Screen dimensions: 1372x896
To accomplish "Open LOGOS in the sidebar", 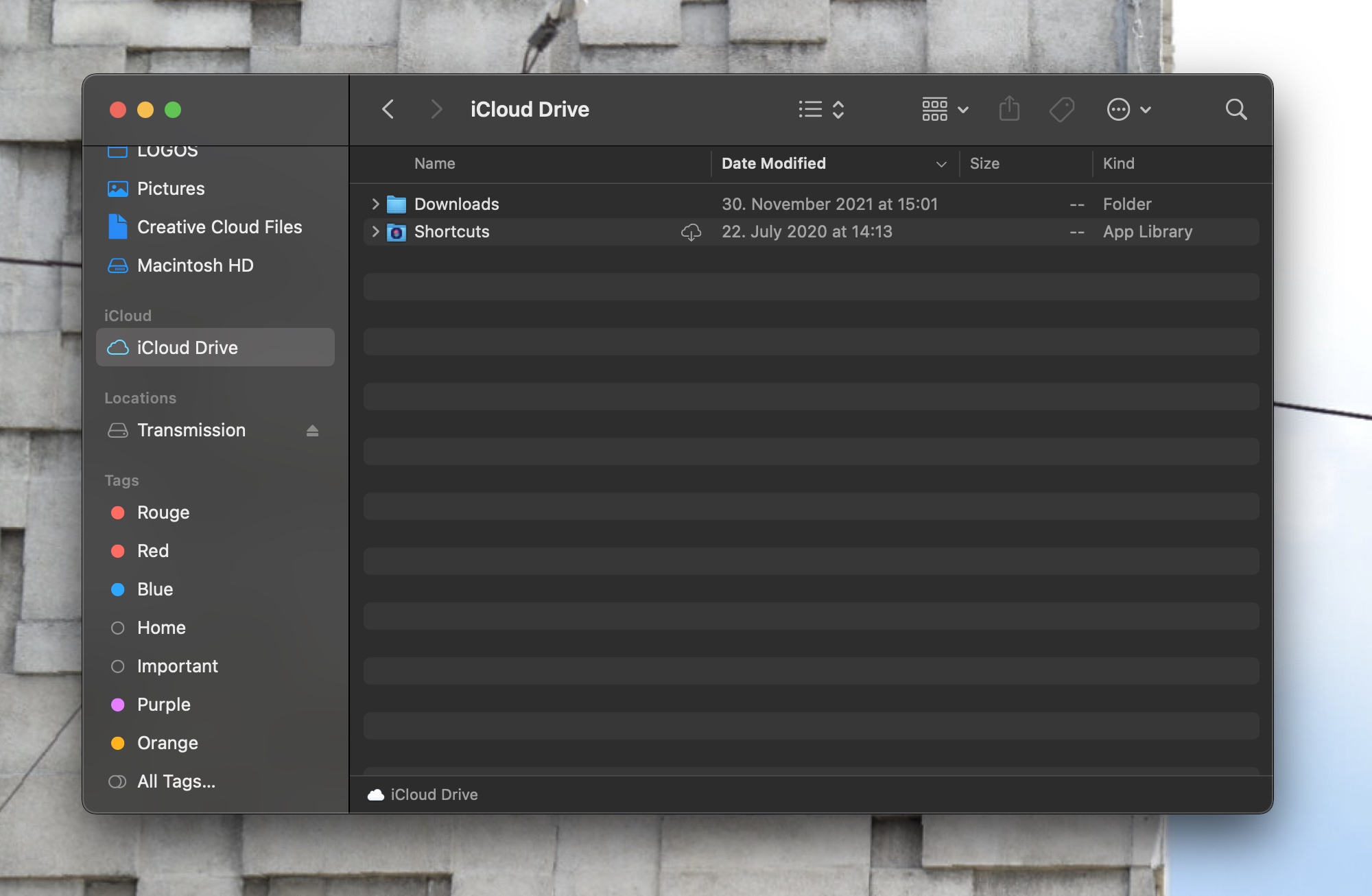I will tap(167, 151).
